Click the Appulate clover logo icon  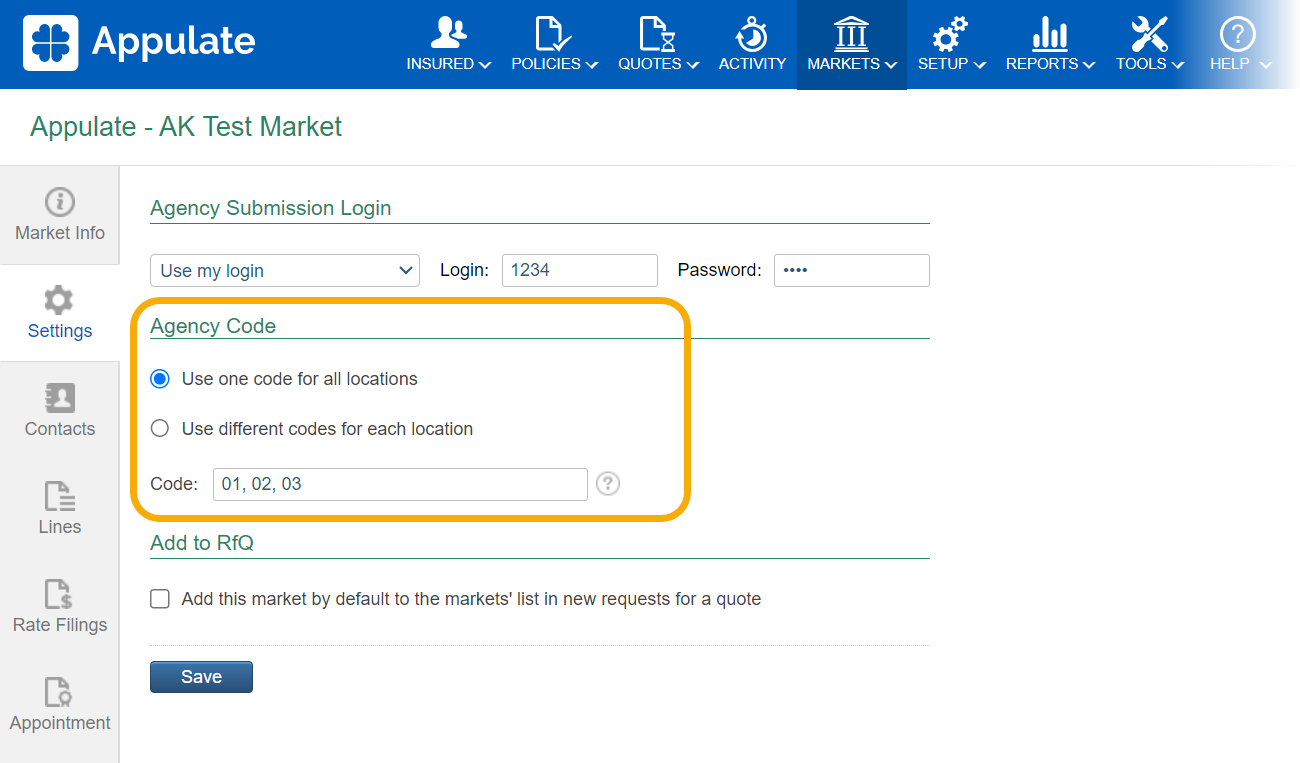50,42
